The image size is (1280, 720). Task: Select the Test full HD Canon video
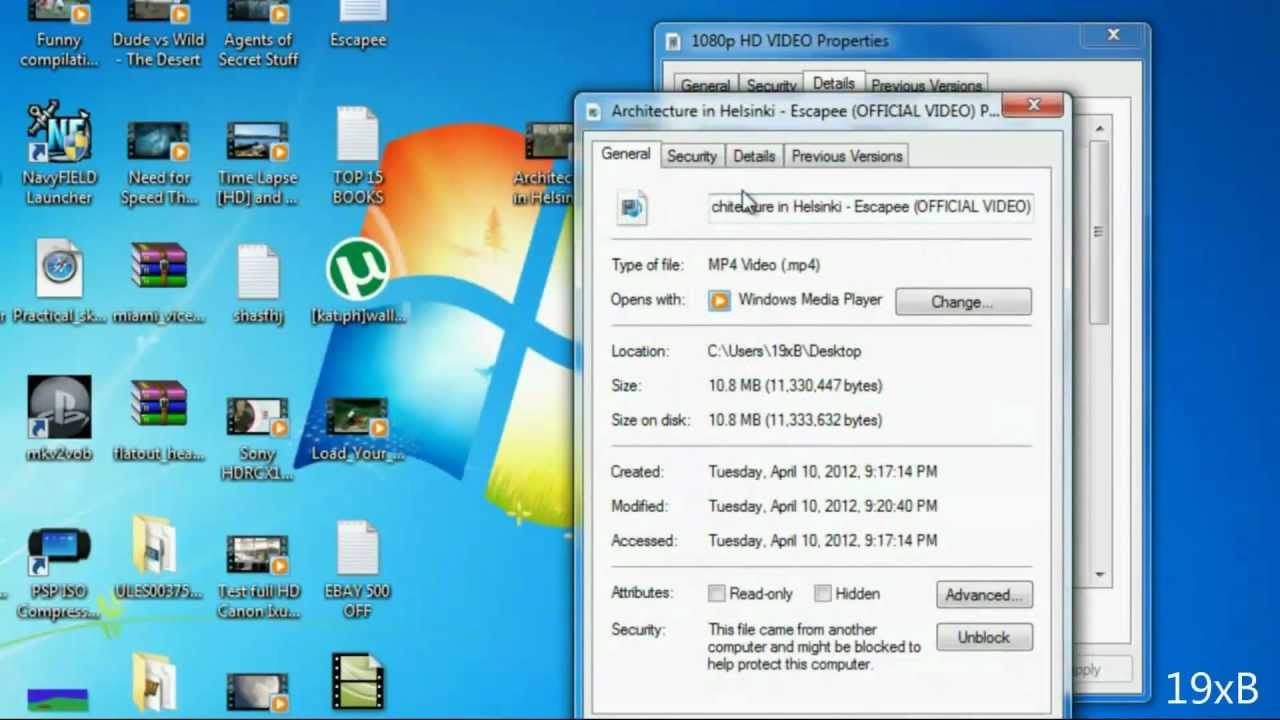point(258,555)
